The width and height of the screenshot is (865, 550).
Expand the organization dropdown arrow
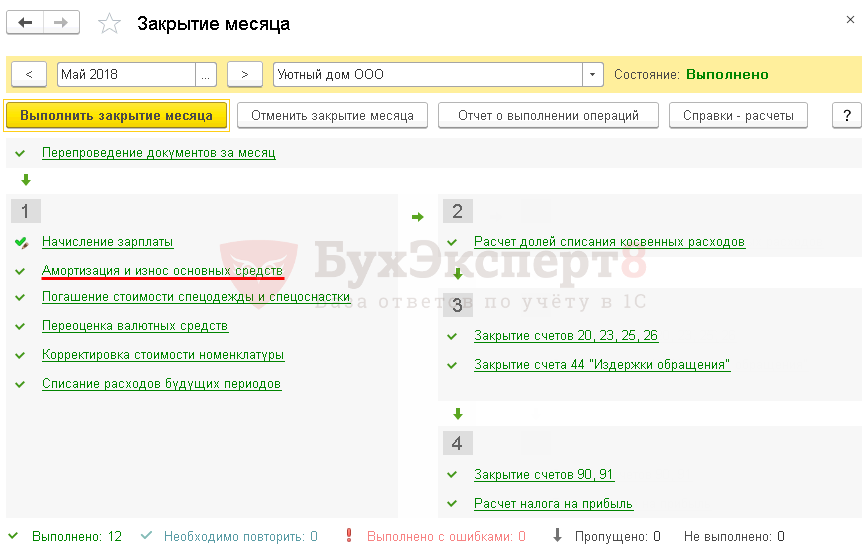pyautogui.click(x=593, y=75)
